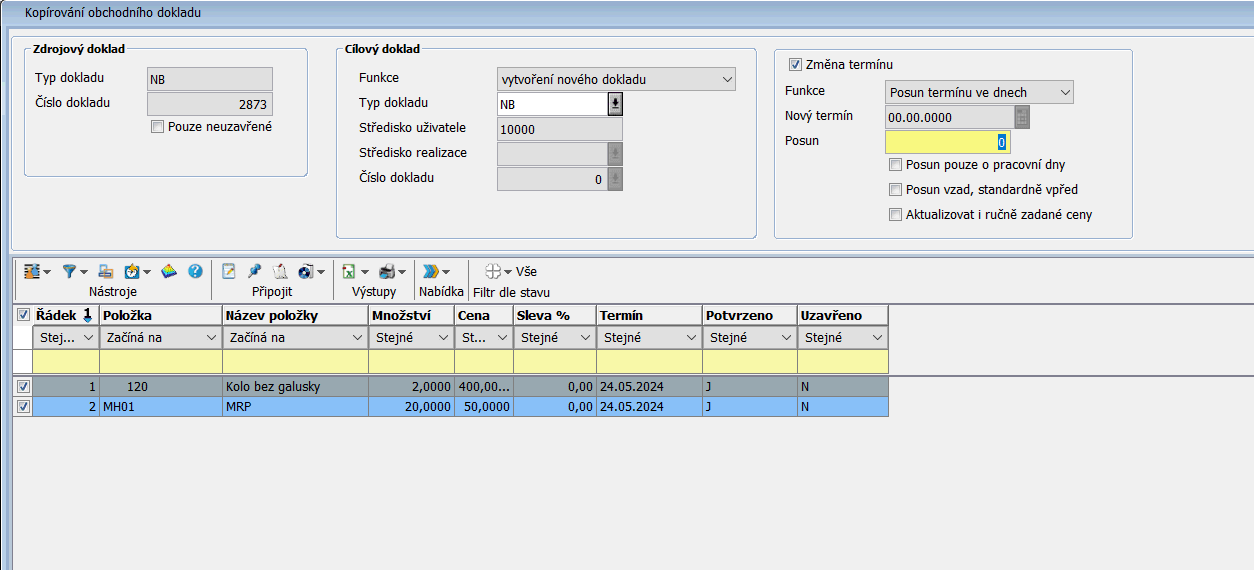Enable the Pouze neuzavřené checkbox
Screen dimensions: 1254x570
point(157,127)
